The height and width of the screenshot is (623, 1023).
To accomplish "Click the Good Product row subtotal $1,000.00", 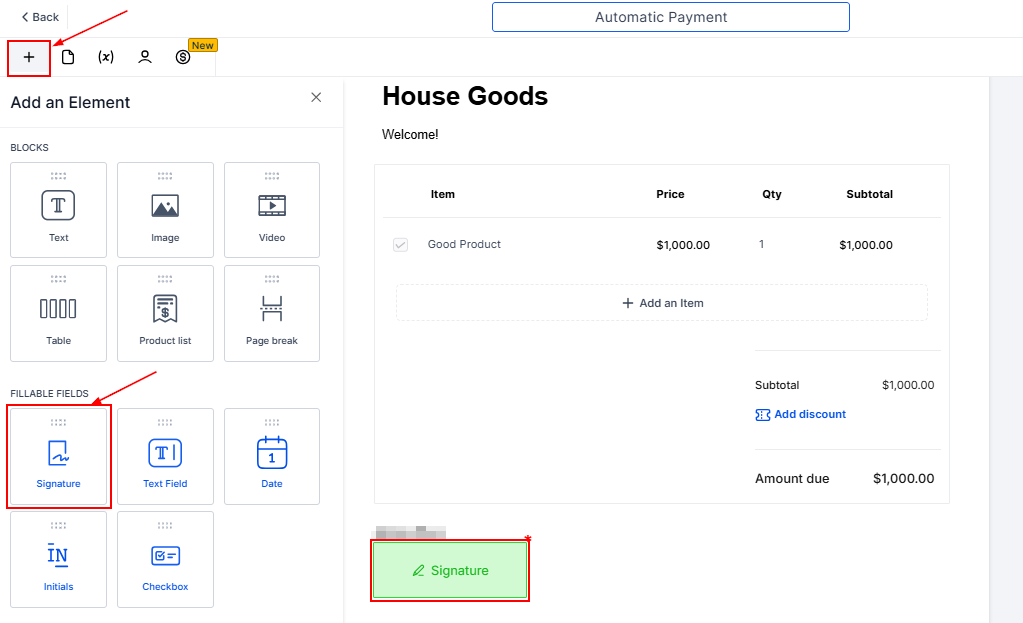I will tap(866, 245).
